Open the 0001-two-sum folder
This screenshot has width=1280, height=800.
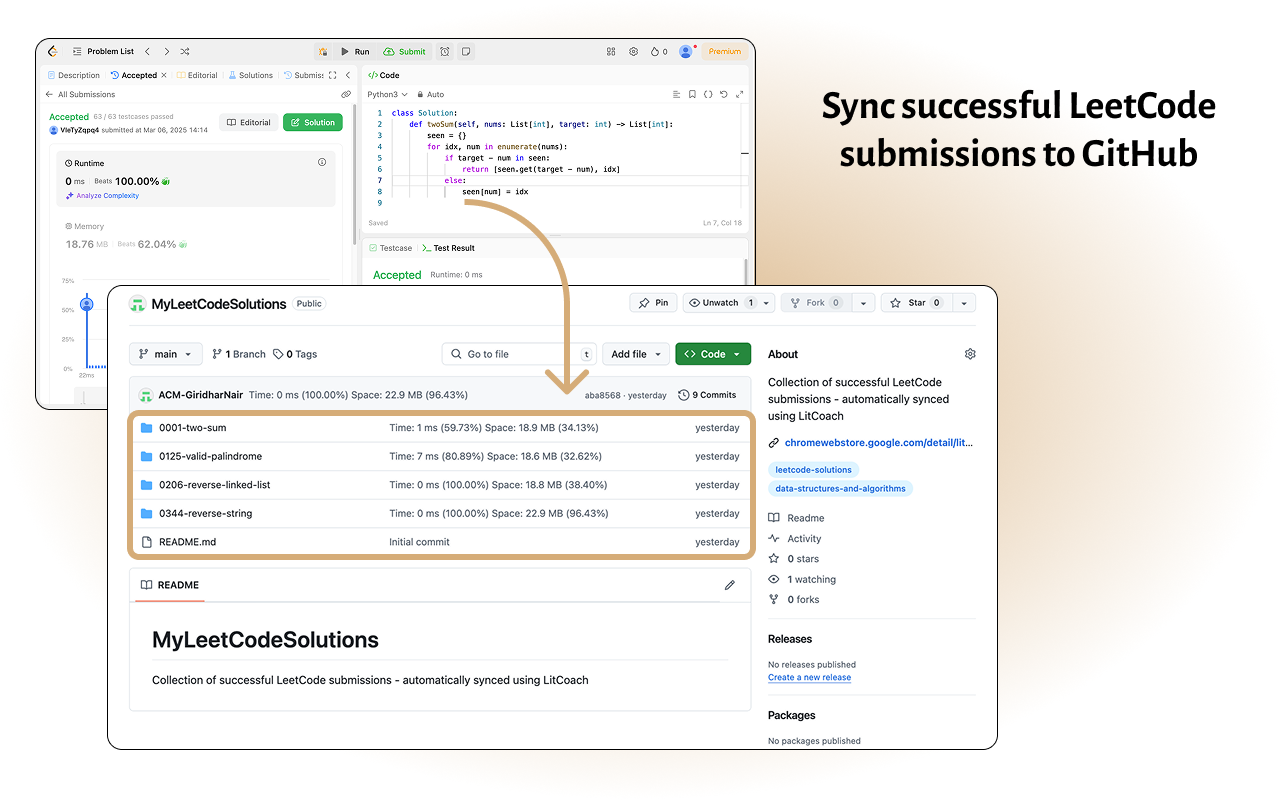click(x=193, y=428)
